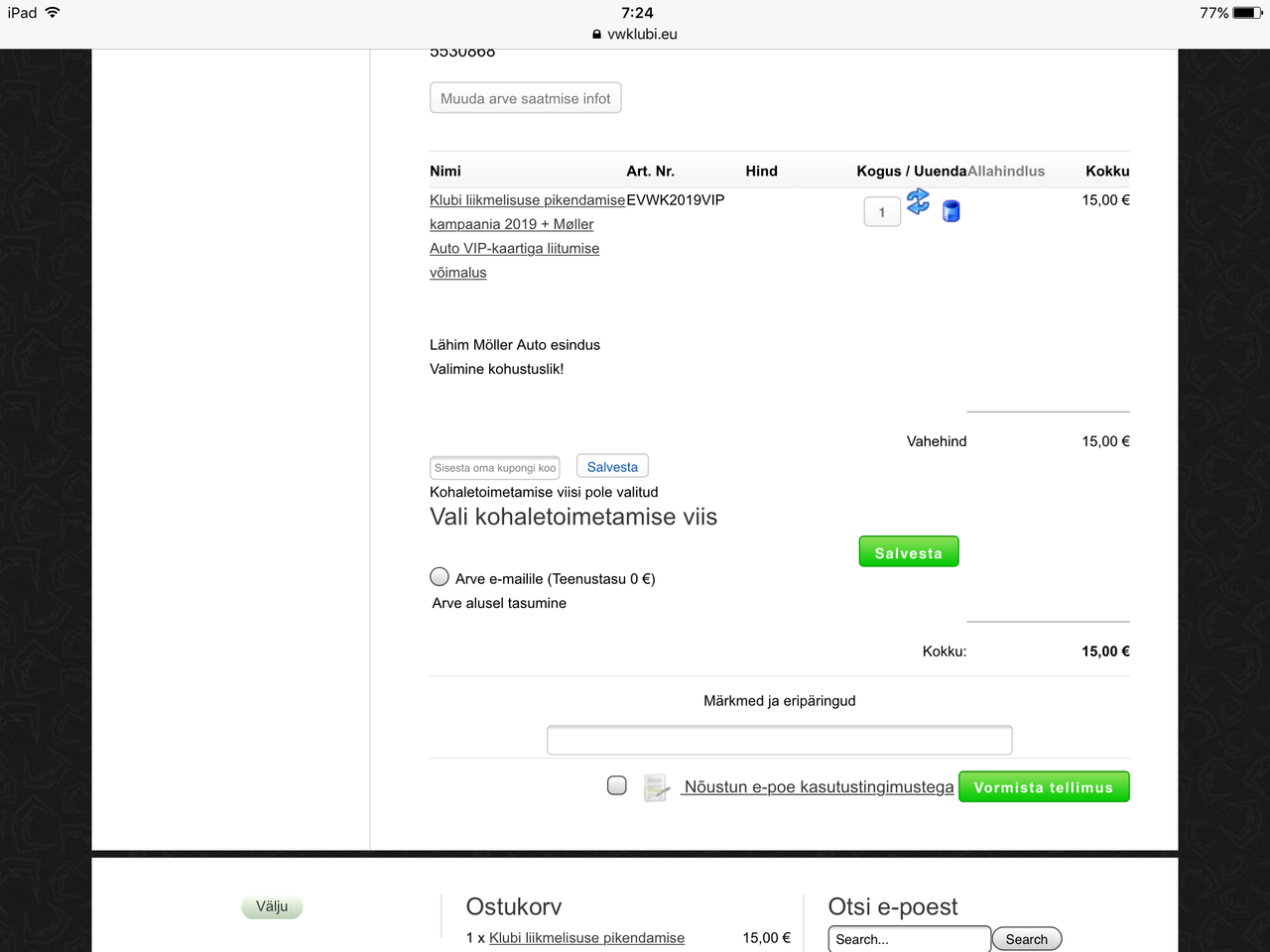Open cart item link in Ostukorv section
The width and height of the screenshot is (1270, 952).
pyautogui.click(x=586, y=938)
